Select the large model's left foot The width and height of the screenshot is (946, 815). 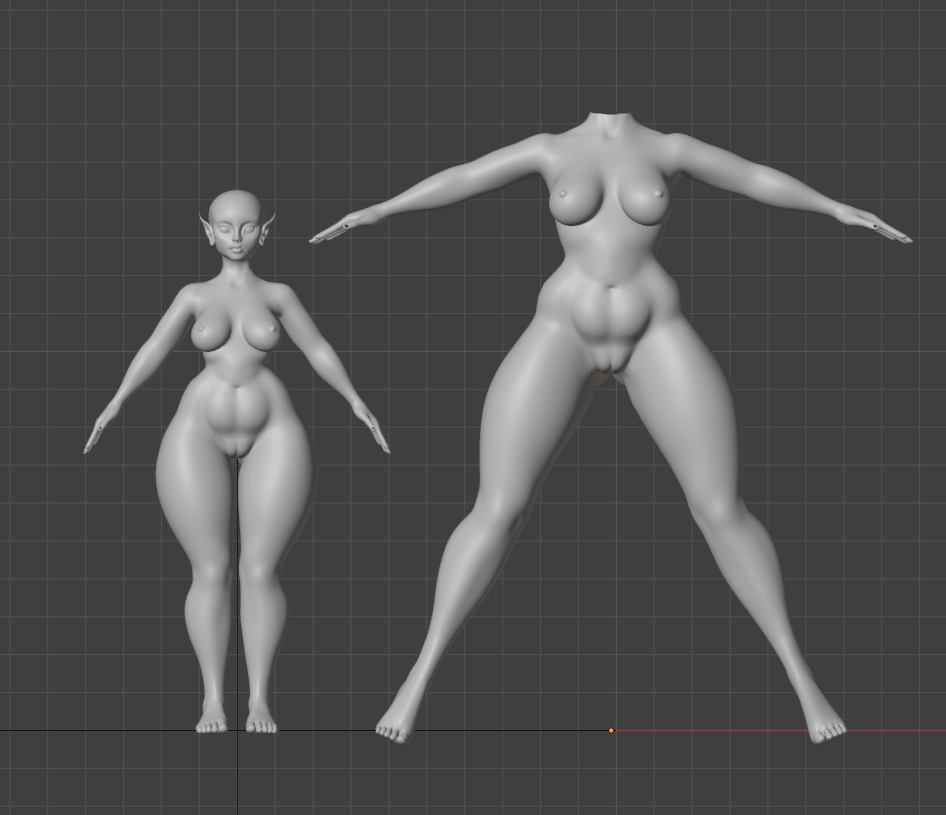[x=394, y=726]
